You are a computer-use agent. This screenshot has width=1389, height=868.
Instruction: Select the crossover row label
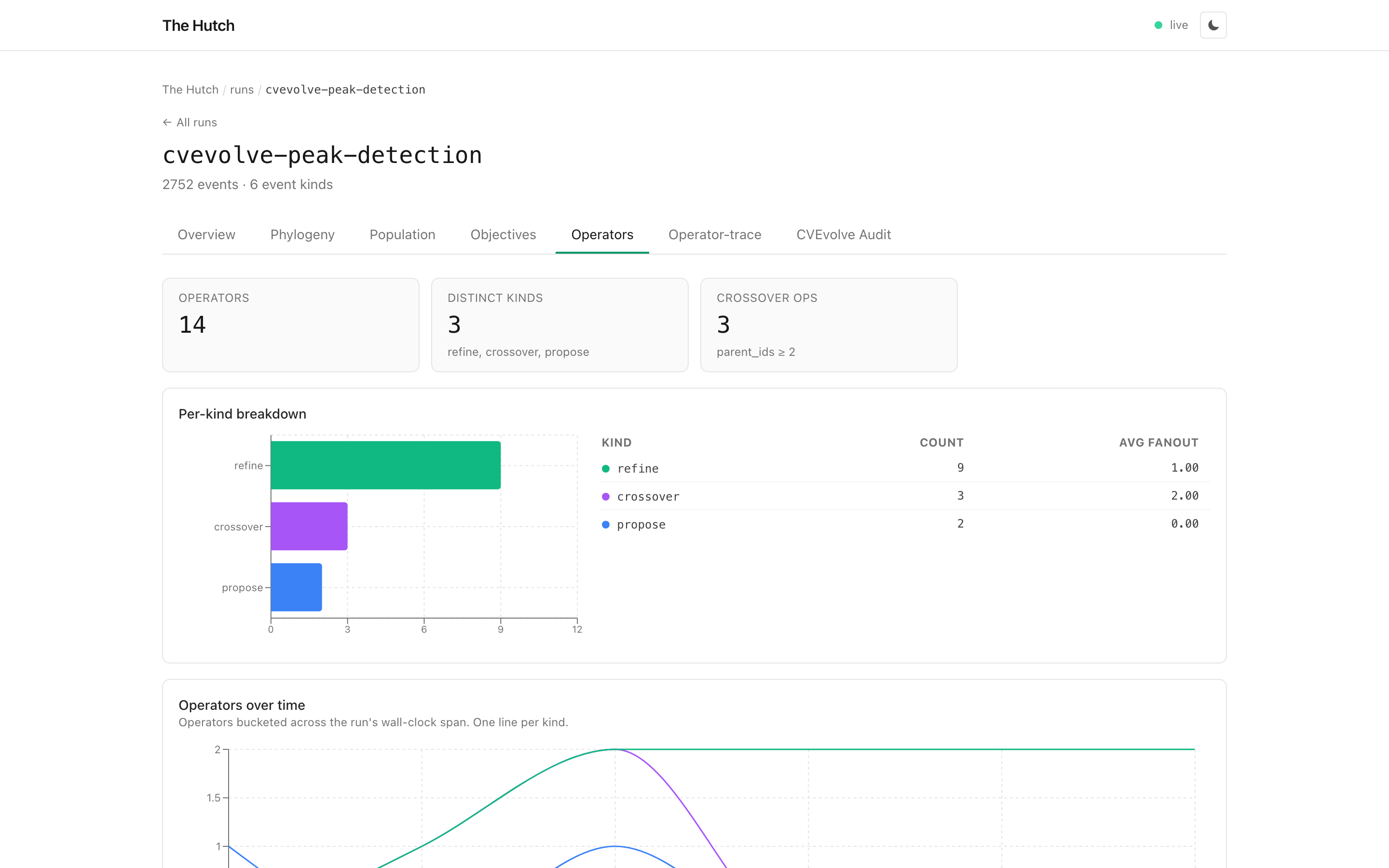point(648,497)
